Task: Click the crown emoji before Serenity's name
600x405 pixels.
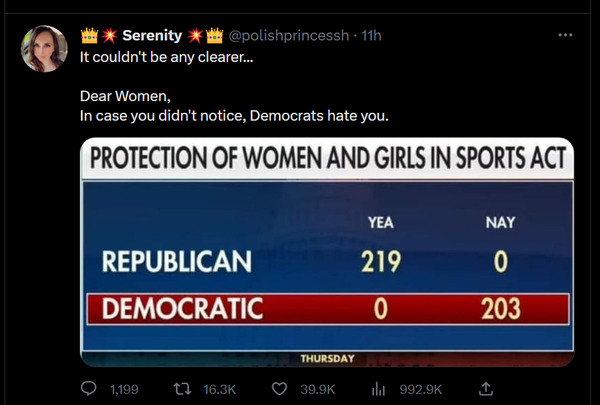Action: coord(88,36)
